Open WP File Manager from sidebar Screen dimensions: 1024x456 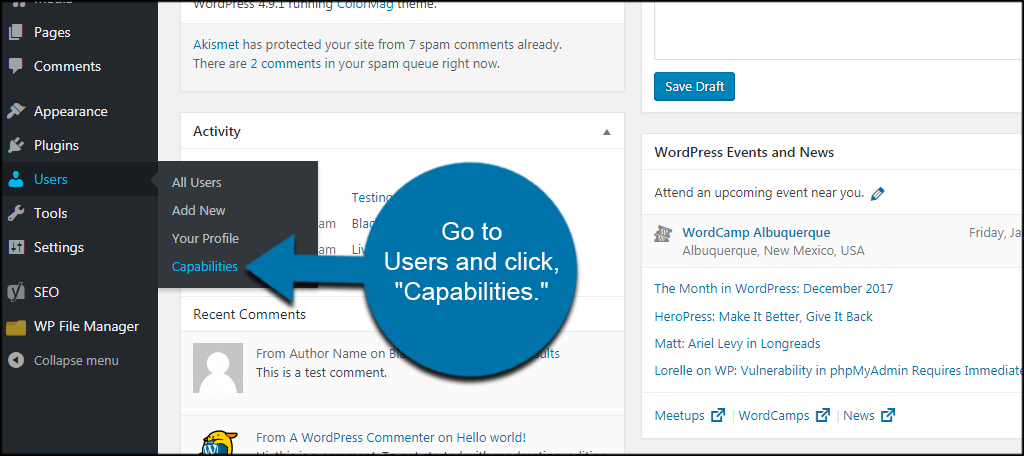(x=86, y=326)
